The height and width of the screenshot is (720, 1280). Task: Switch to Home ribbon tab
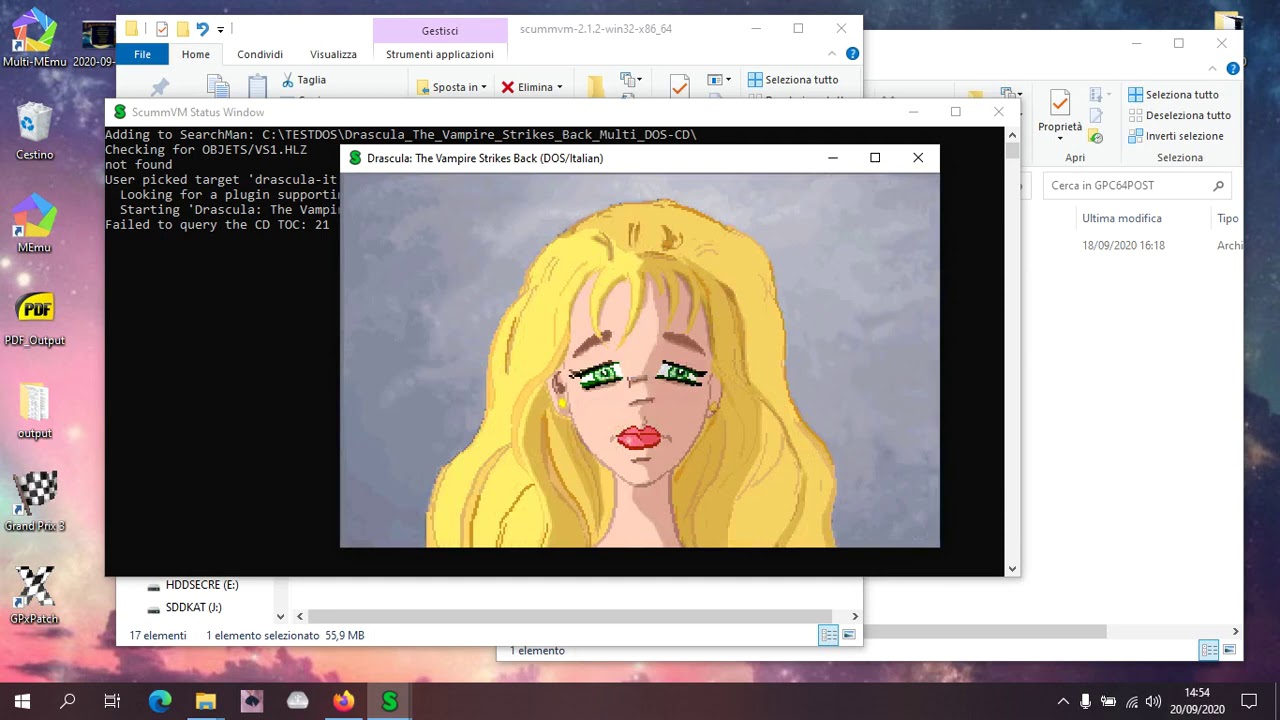196,54
